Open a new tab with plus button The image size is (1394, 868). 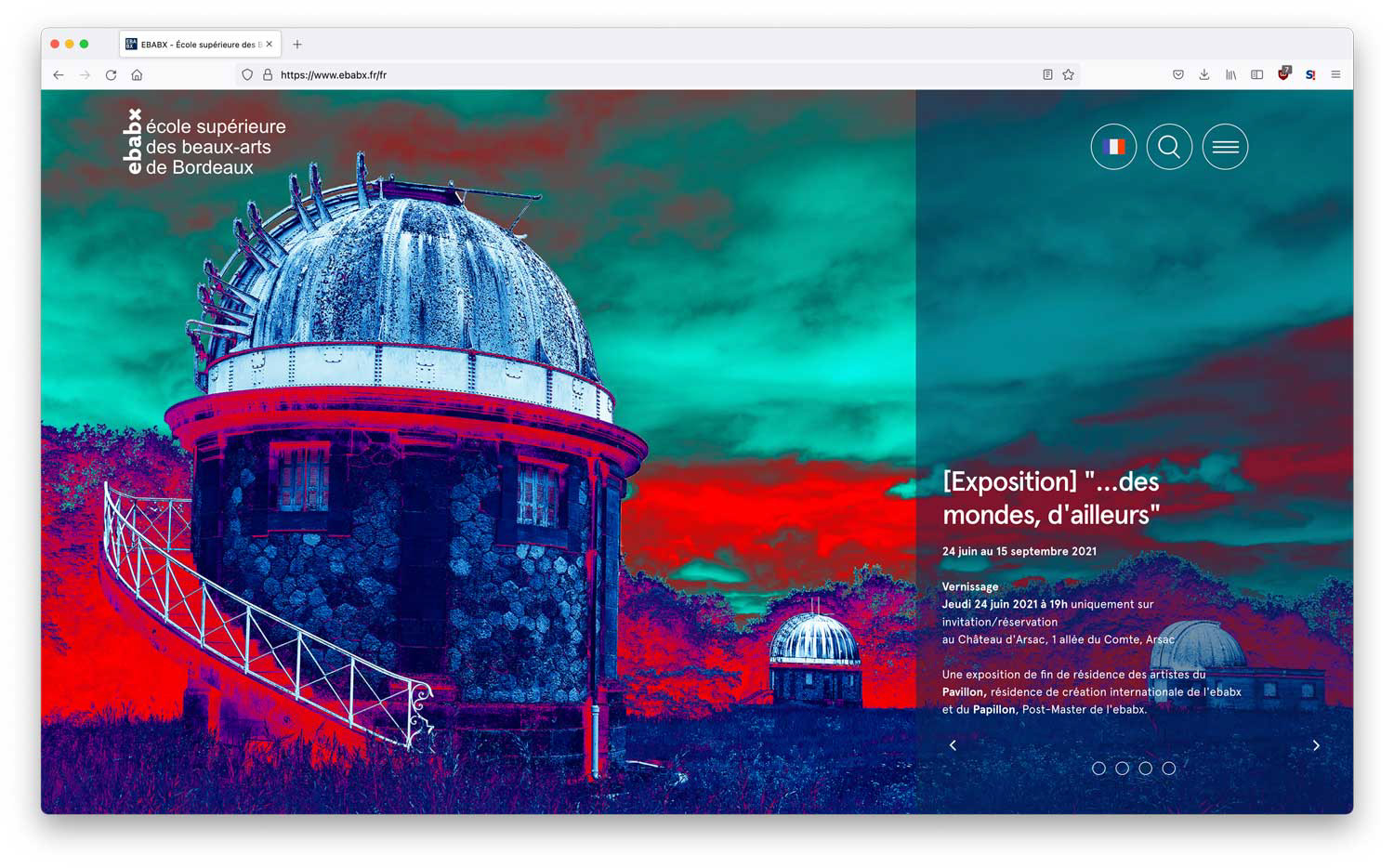(x=297, y=44)
